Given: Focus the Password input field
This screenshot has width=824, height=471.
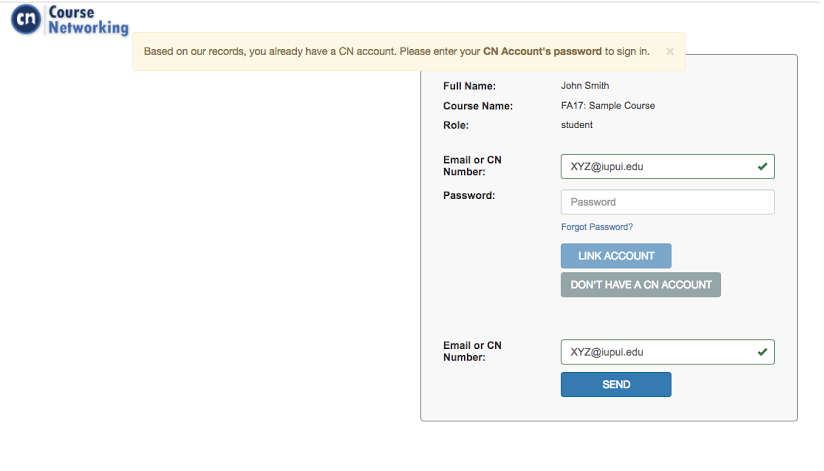Looking at the screenshot, I should tap(667, 202).
